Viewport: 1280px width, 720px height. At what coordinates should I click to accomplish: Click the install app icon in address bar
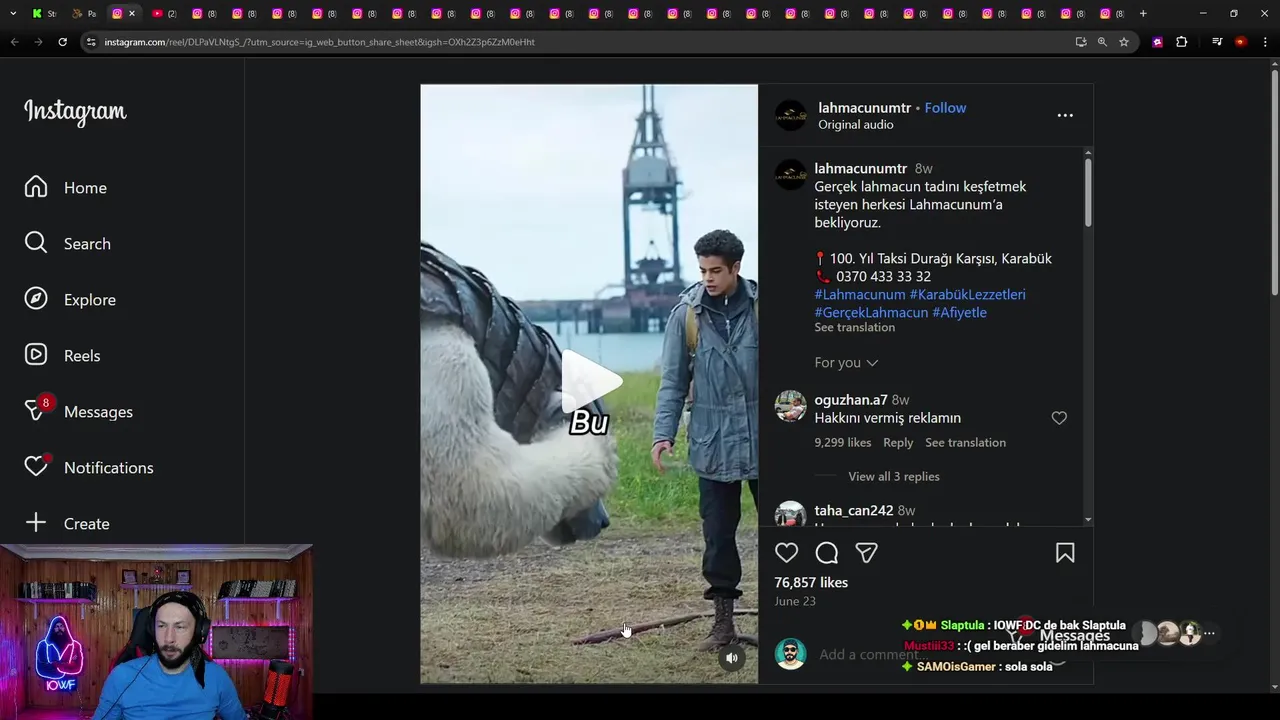click(x=1081, y=42)
